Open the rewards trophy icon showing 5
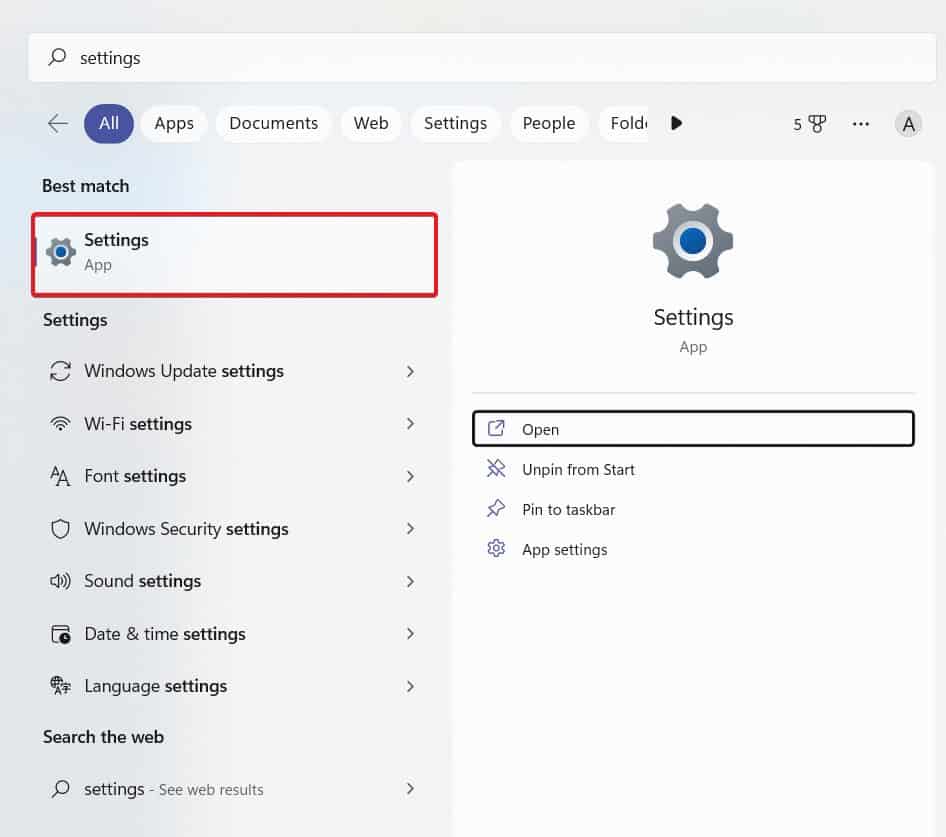 click(810, 124)
